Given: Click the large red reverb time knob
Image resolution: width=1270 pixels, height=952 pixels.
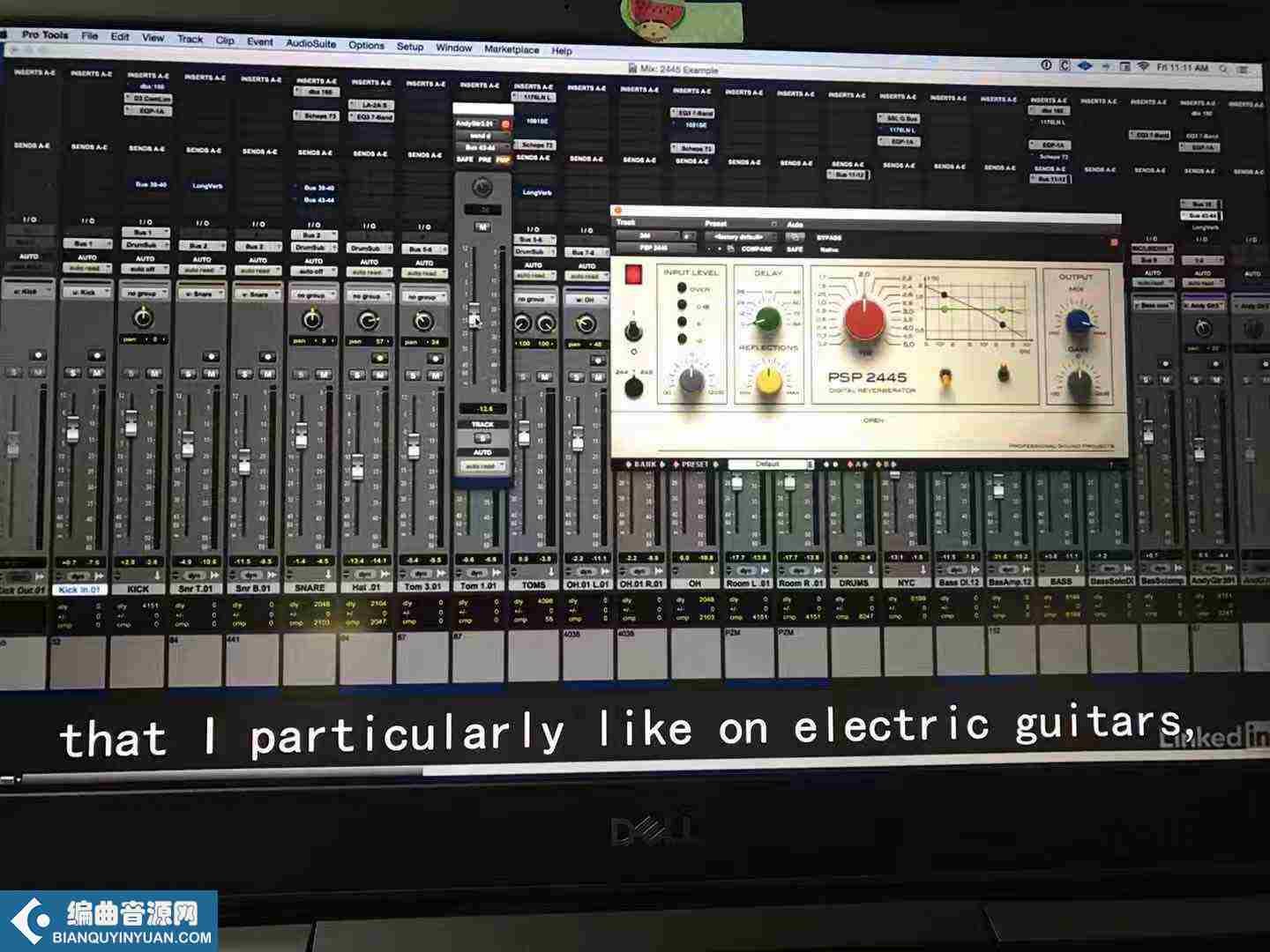Looking at the screenshot, I should pos(864,320).
